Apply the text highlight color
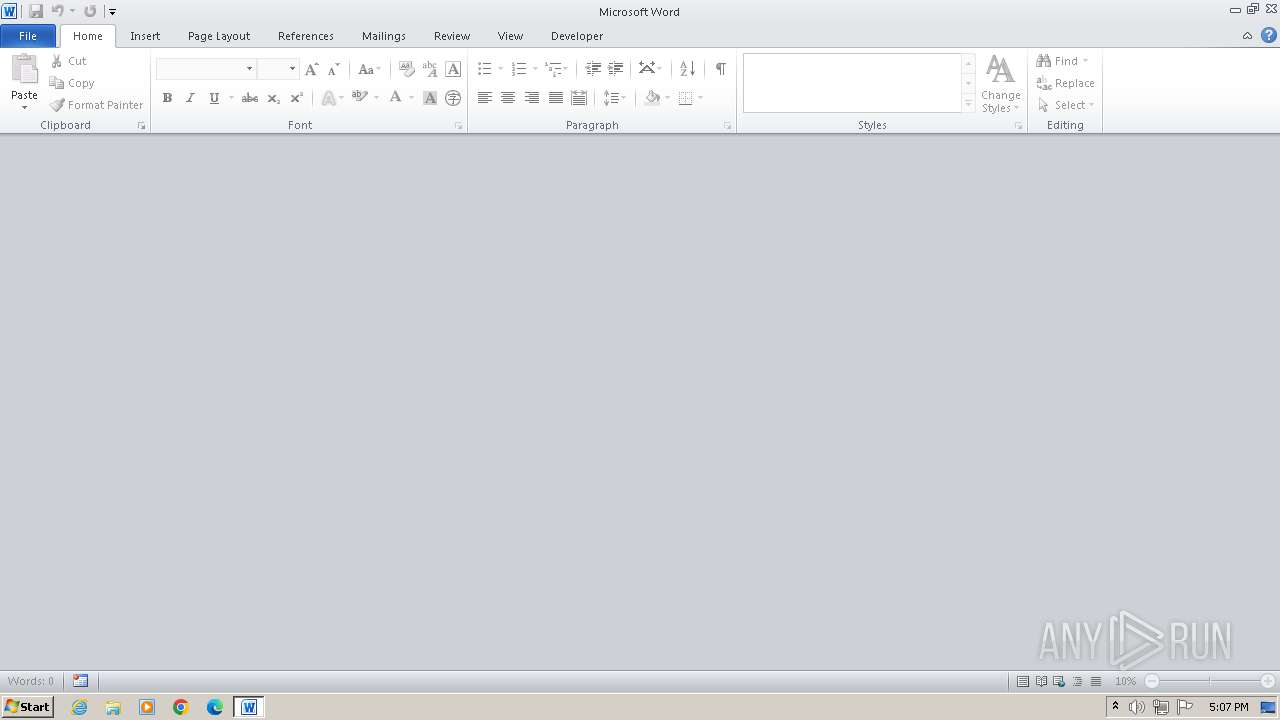This screenshot has height=720, width=1280. pos(359,98)
